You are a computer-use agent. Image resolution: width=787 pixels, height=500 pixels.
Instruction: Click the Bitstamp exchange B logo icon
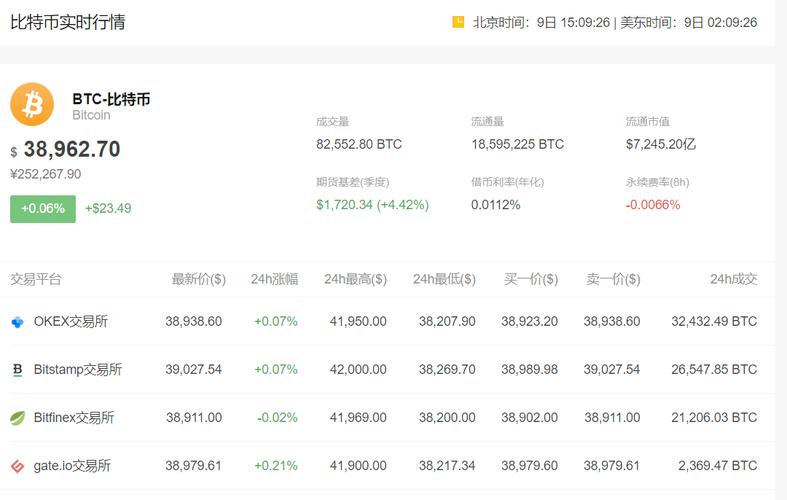tap(18, 370)
